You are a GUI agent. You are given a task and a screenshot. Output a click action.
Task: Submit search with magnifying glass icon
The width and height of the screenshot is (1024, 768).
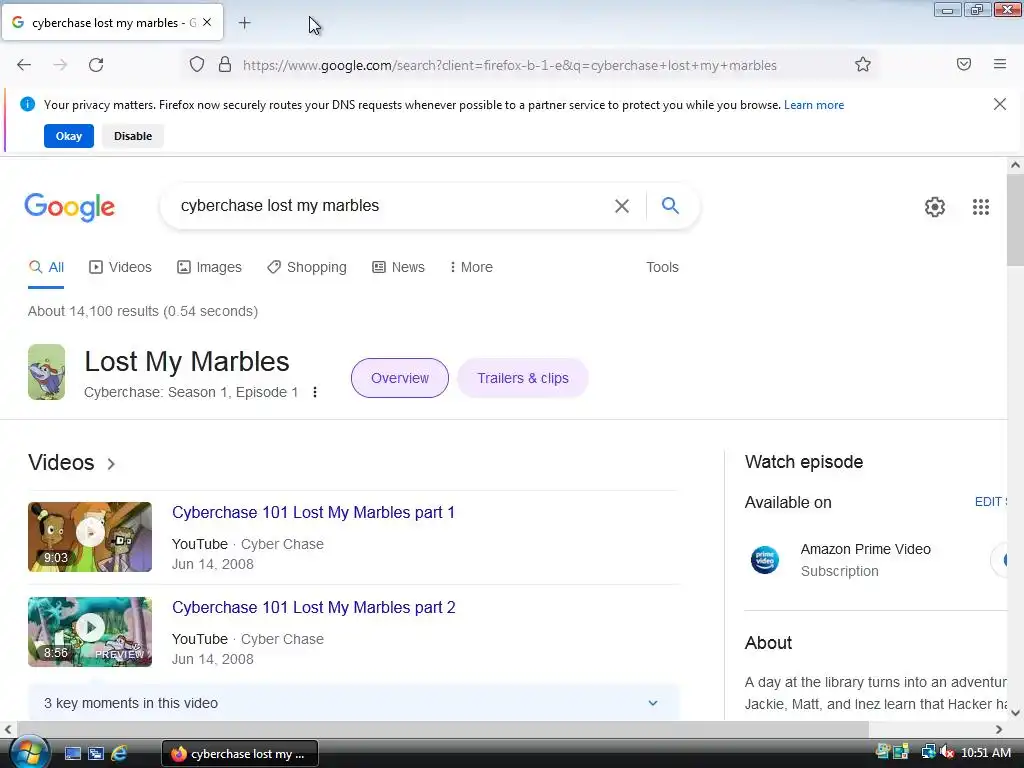coord(670,206)
